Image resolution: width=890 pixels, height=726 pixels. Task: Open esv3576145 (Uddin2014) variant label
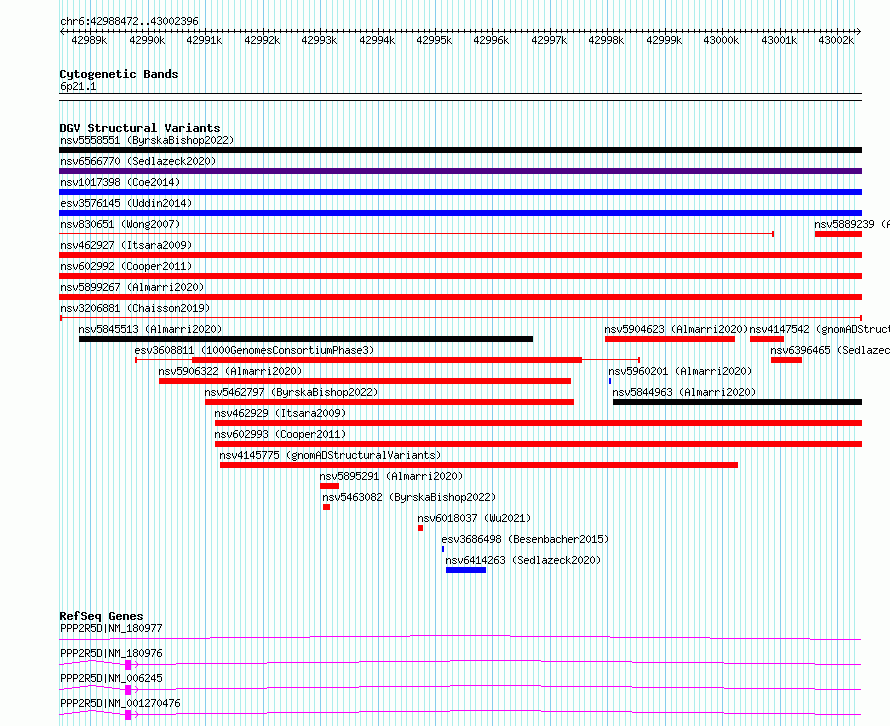coord(126,203)
